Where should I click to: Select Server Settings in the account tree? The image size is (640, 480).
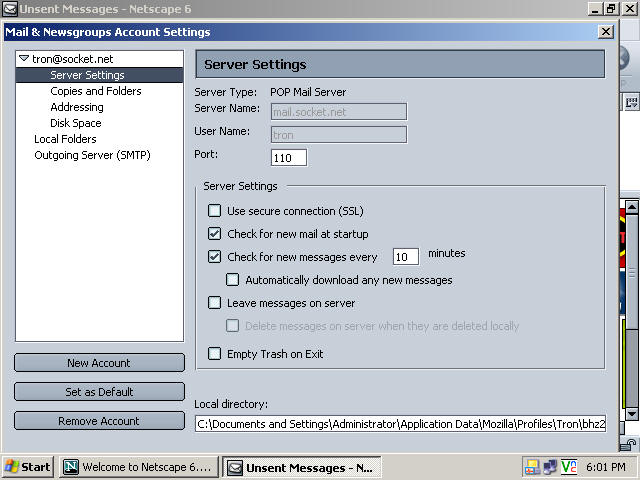tap(99, 75)
